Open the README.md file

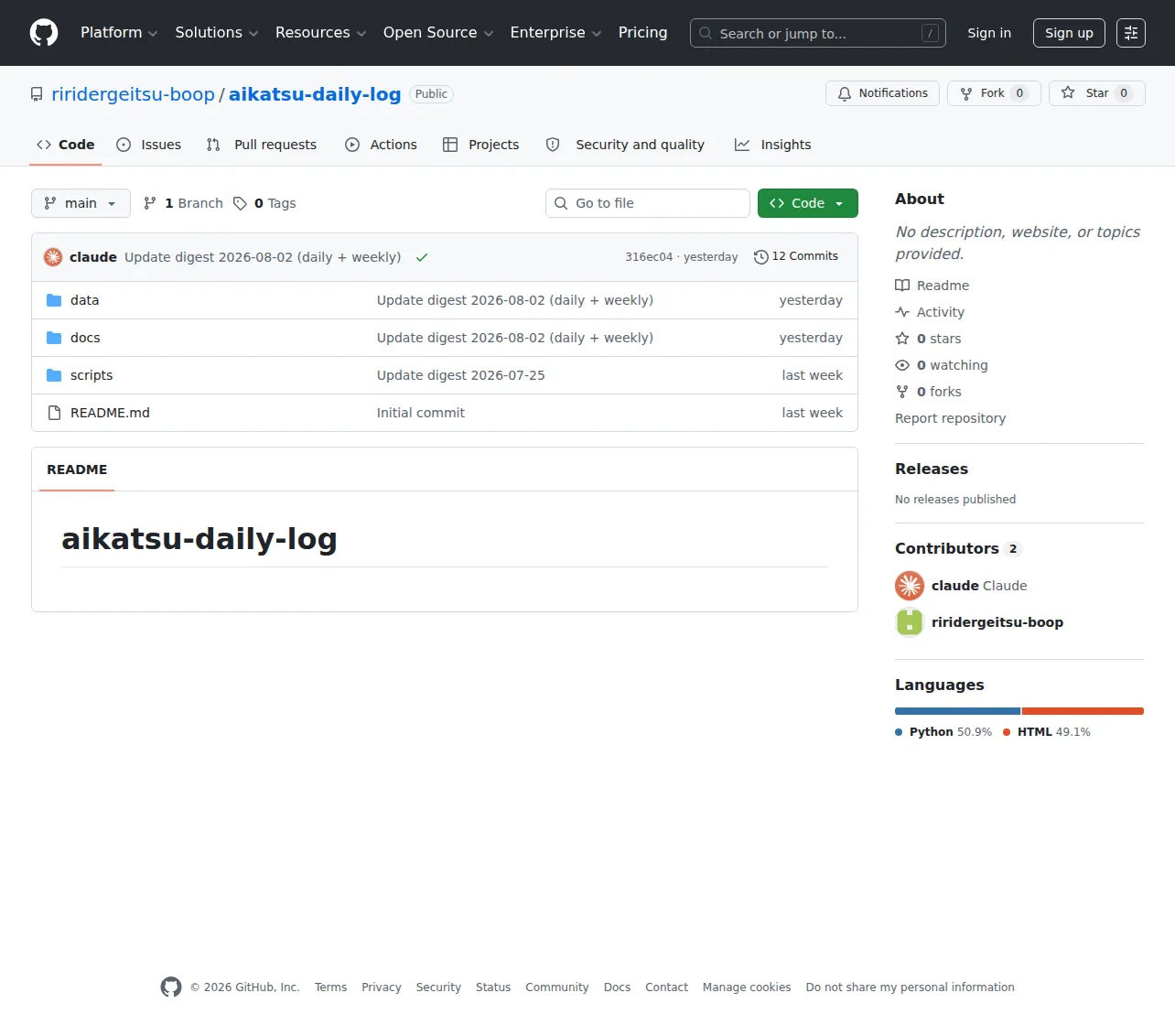tap(110, 413)
